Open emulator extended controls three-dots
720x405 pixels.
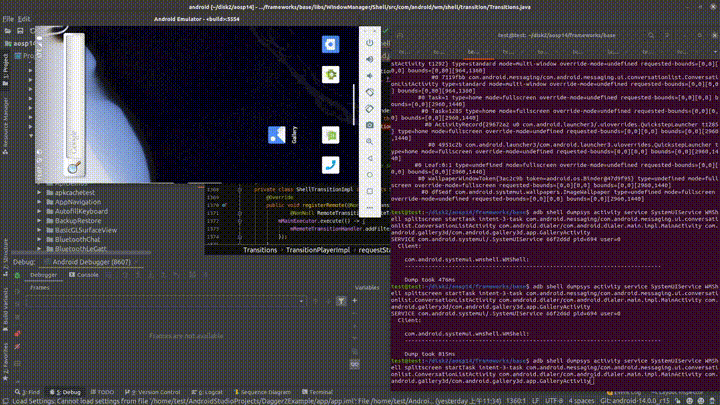(370, 208)
